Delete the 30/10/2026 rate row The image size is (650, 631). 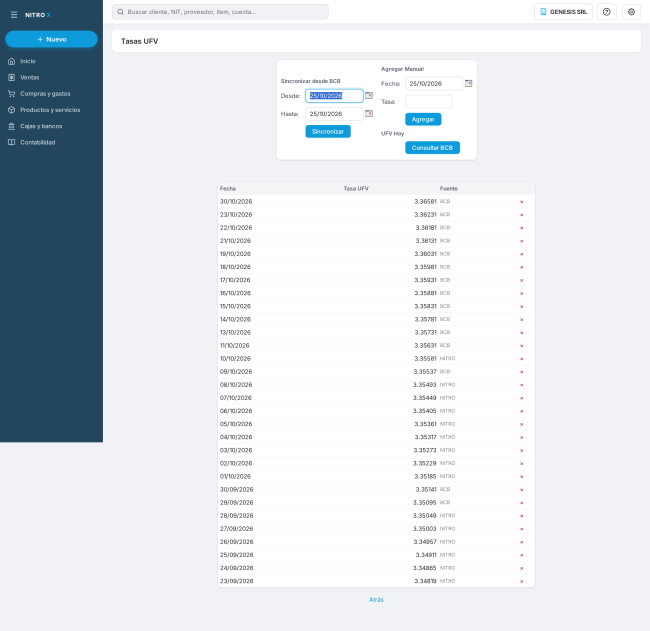click(x=521, y=202)
